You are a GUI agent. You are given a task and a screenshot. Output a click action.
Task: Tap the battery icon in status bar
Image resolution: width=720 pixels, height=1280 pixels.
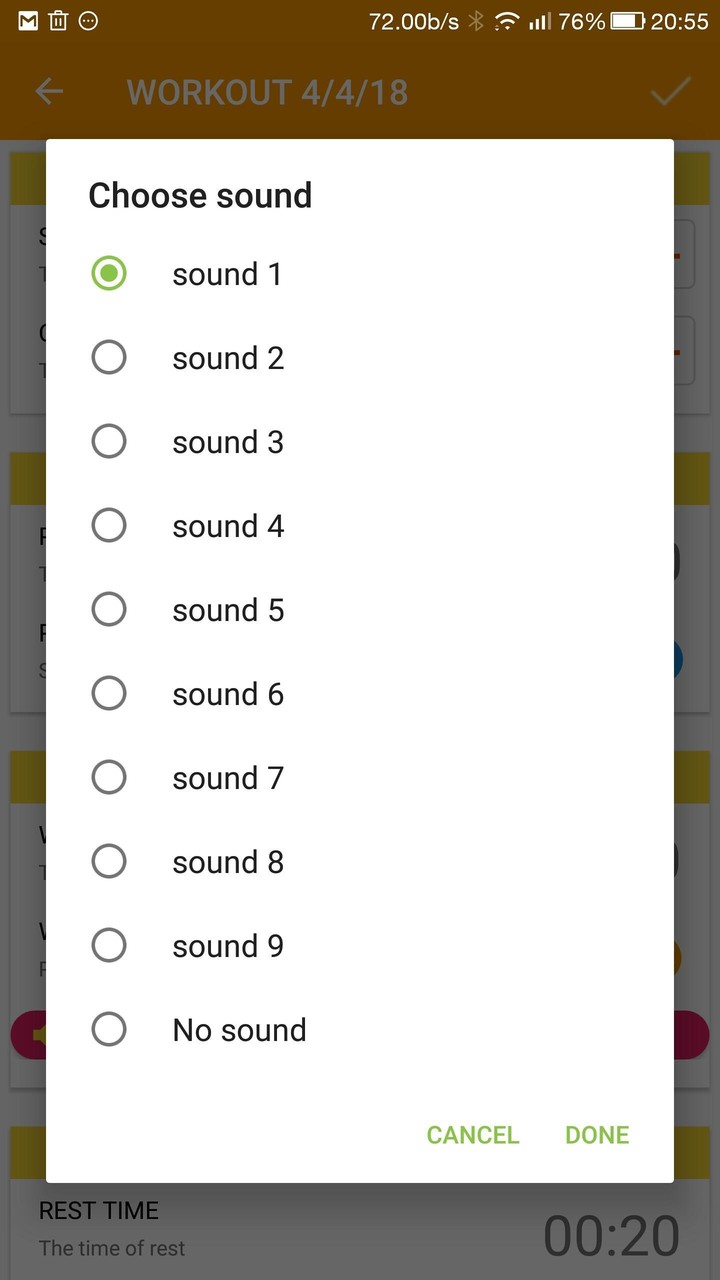pos(627,21)
